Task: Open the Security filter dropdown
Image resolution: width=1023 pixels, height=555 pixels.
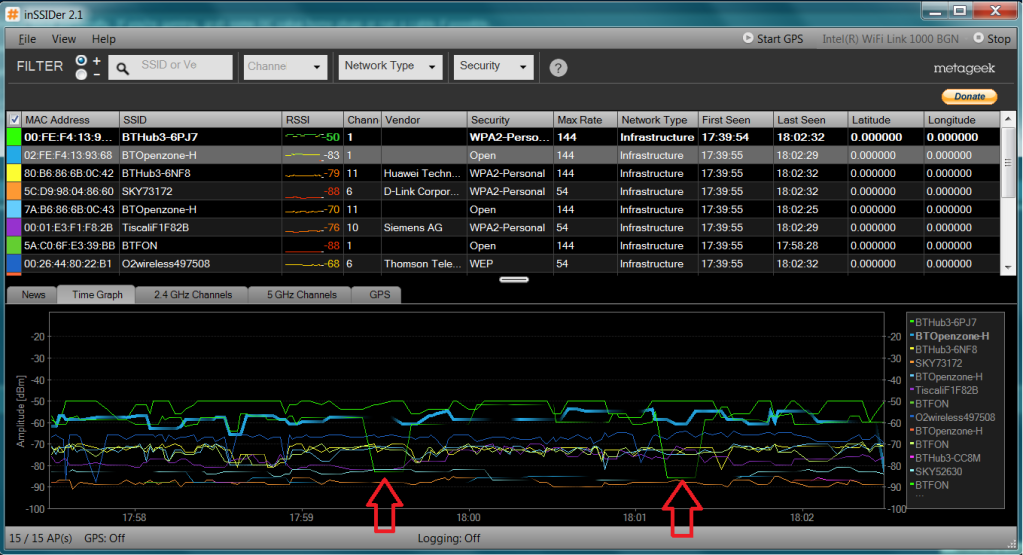Action: (x=493, y=67)
